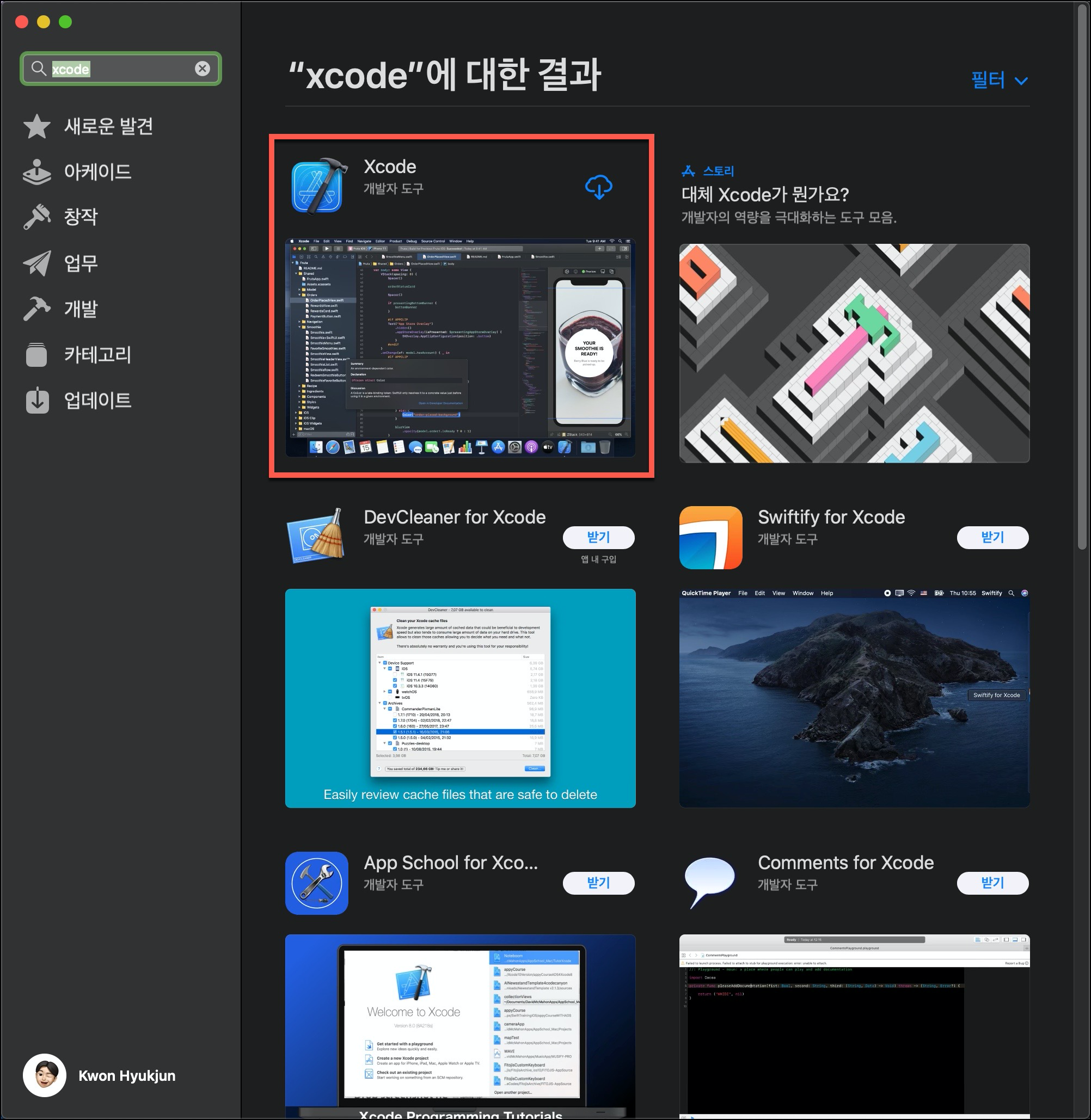The width and height of the screenshot is (1091, 1120).
Task: Get App School for Xcode
Action: click(x=598, y=883)
